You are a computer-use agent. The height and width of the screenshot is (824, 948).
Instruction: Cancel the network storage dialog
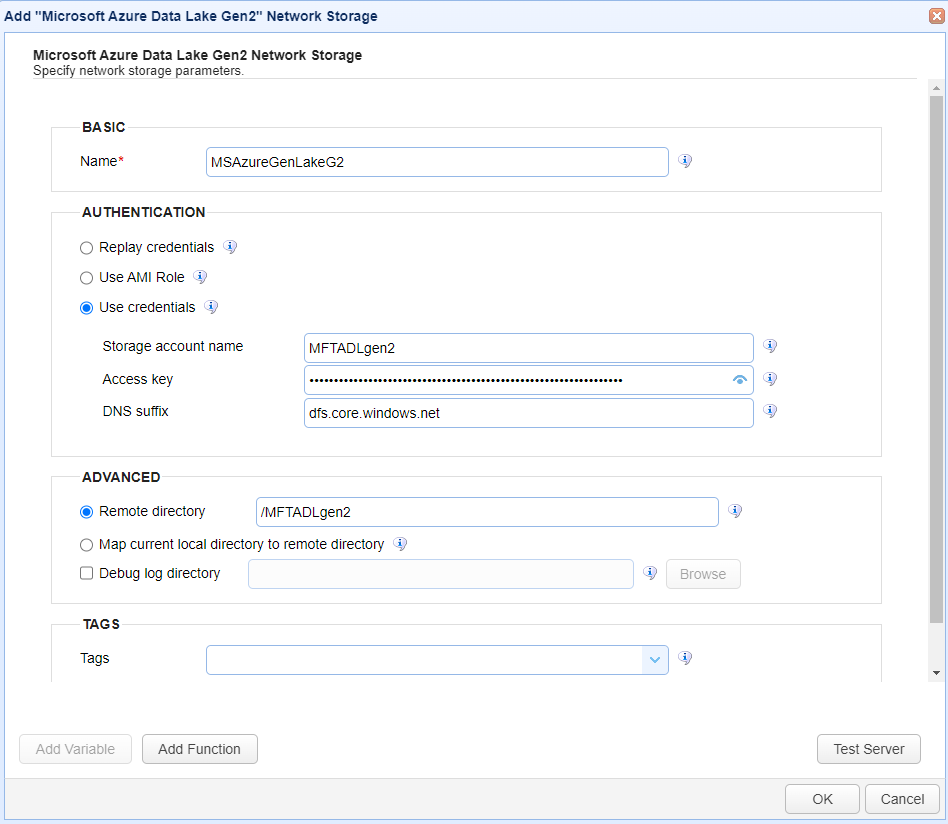point(902,799)
